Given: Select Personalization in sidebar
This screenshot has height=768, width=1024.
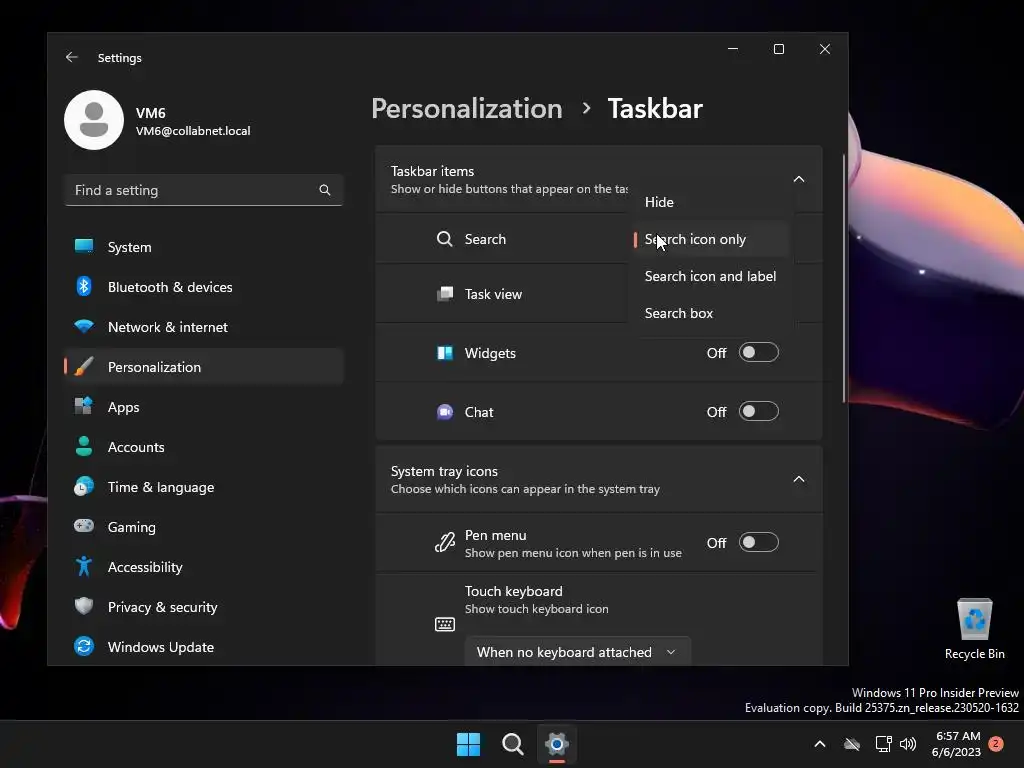Looking at the screenshot, I should (x=204, y=367).
